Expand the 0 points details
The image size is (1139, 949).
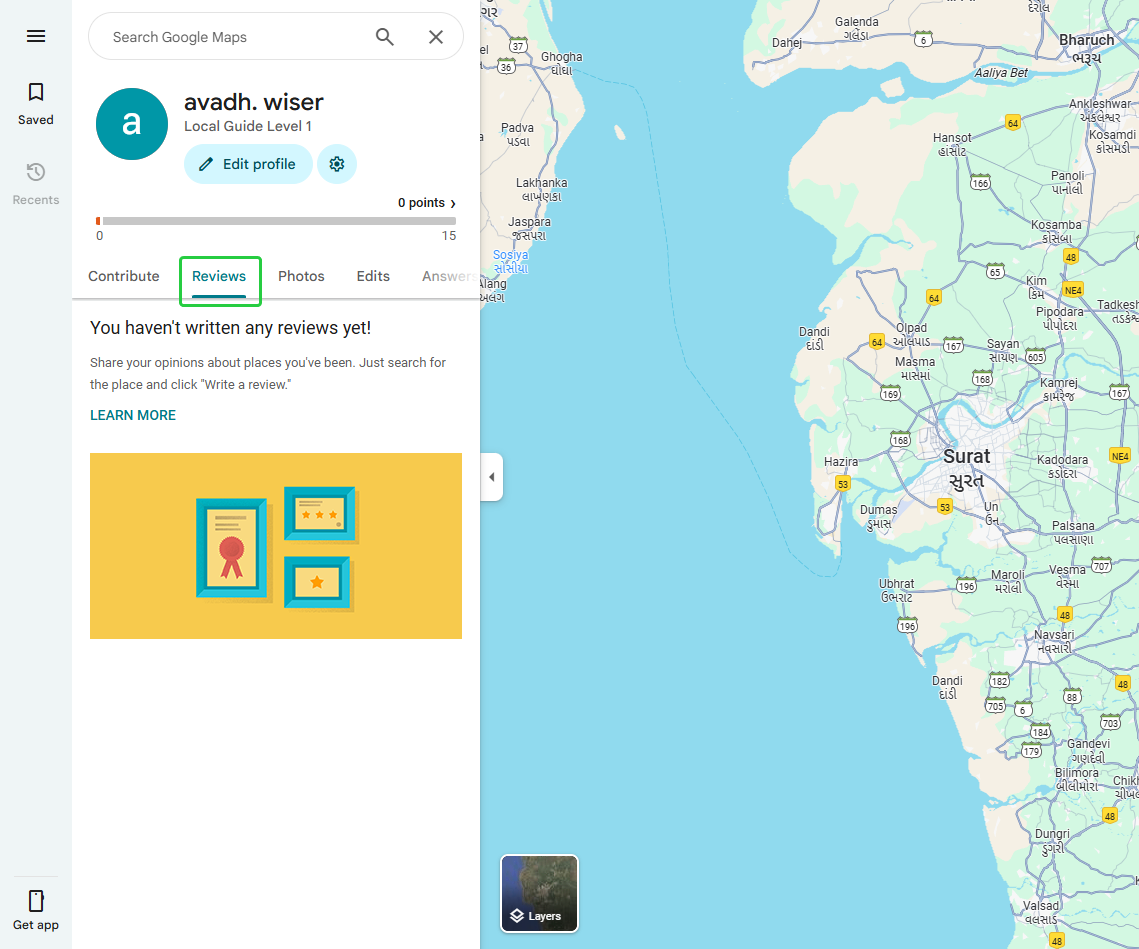point(425,202)
